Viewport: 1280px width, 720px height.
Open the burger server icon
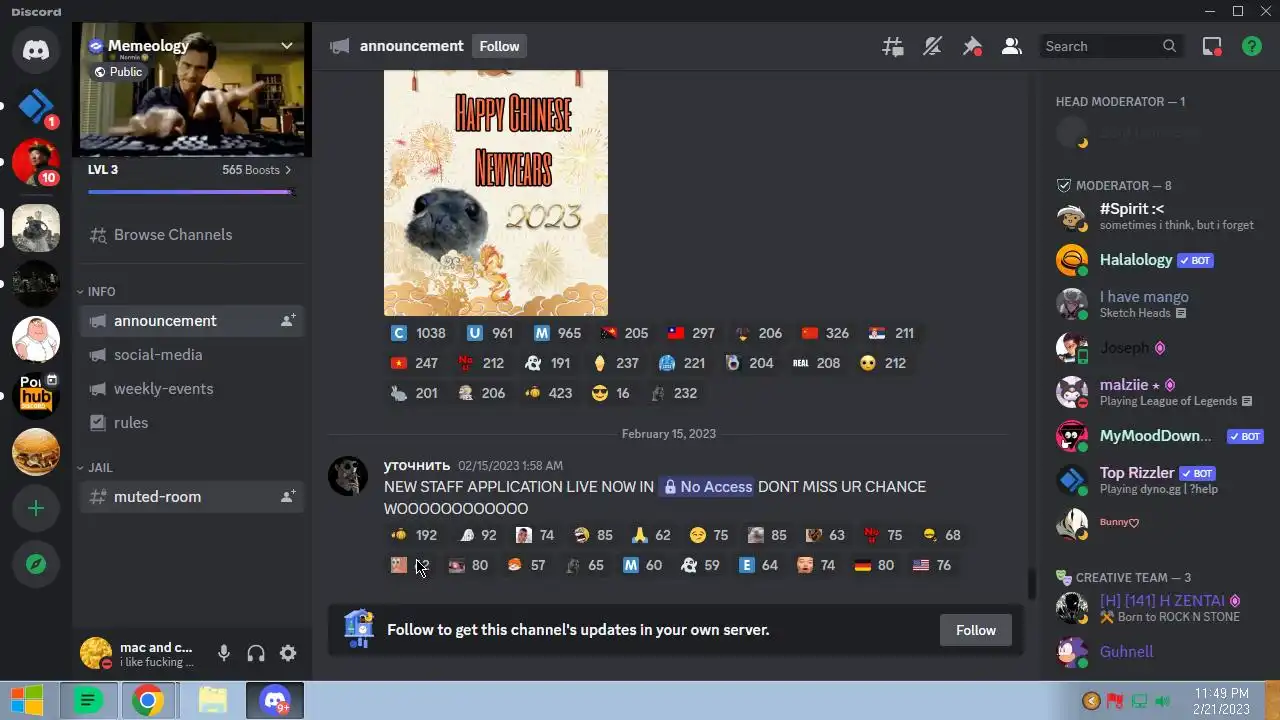pos(36,452)
